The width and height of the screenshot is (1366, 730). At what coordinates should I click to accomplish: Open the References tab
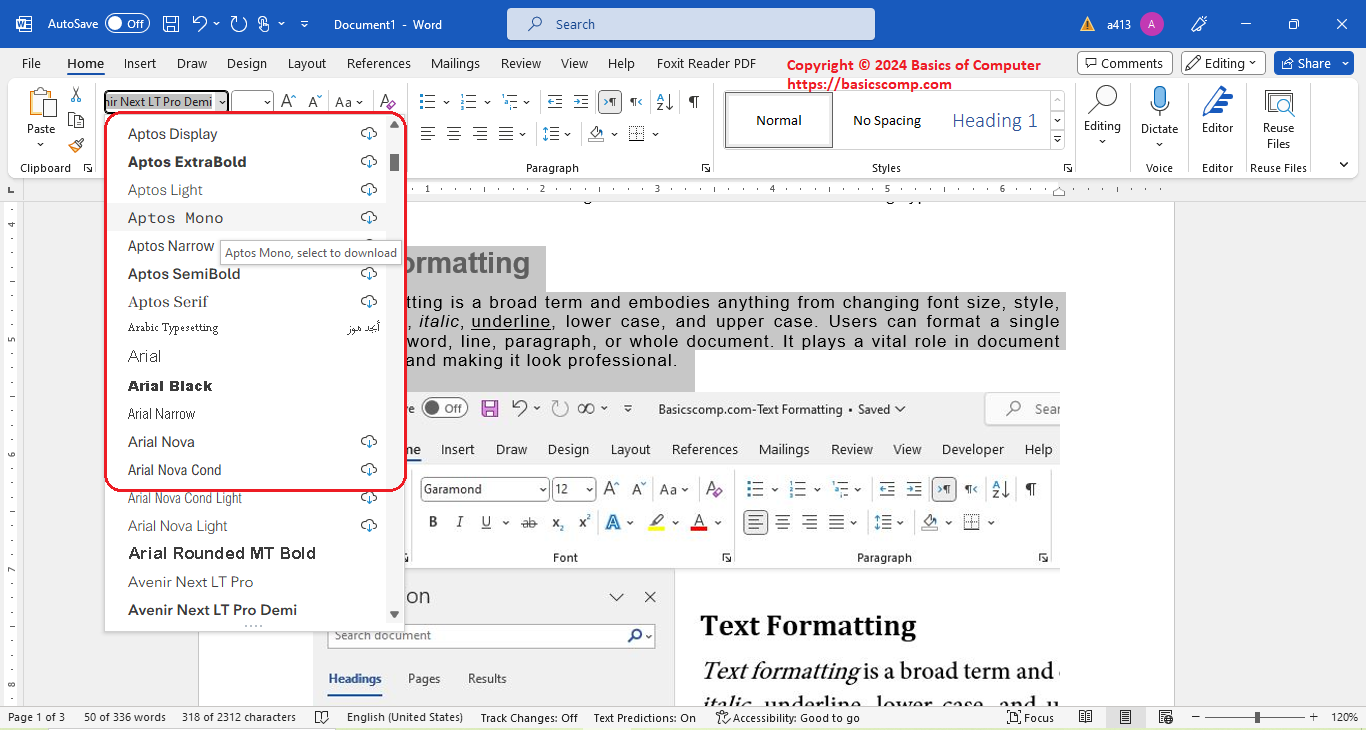pos(379,63)
